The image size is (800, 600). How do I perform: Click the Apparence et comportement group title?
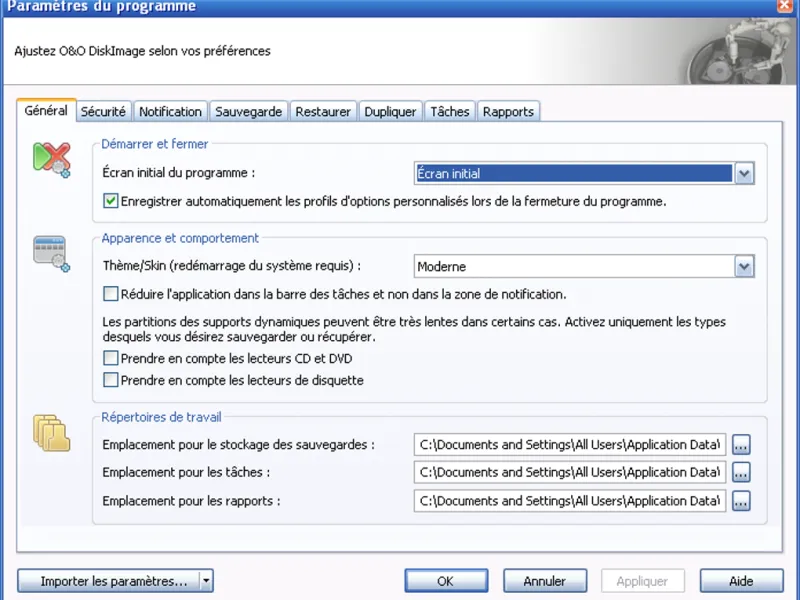tap(180, 238)
